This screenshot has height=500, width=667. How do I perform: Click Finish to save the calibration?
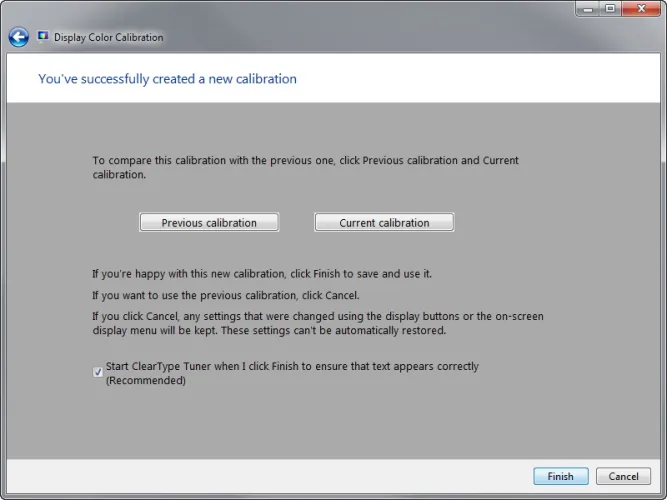coord(561,476)
